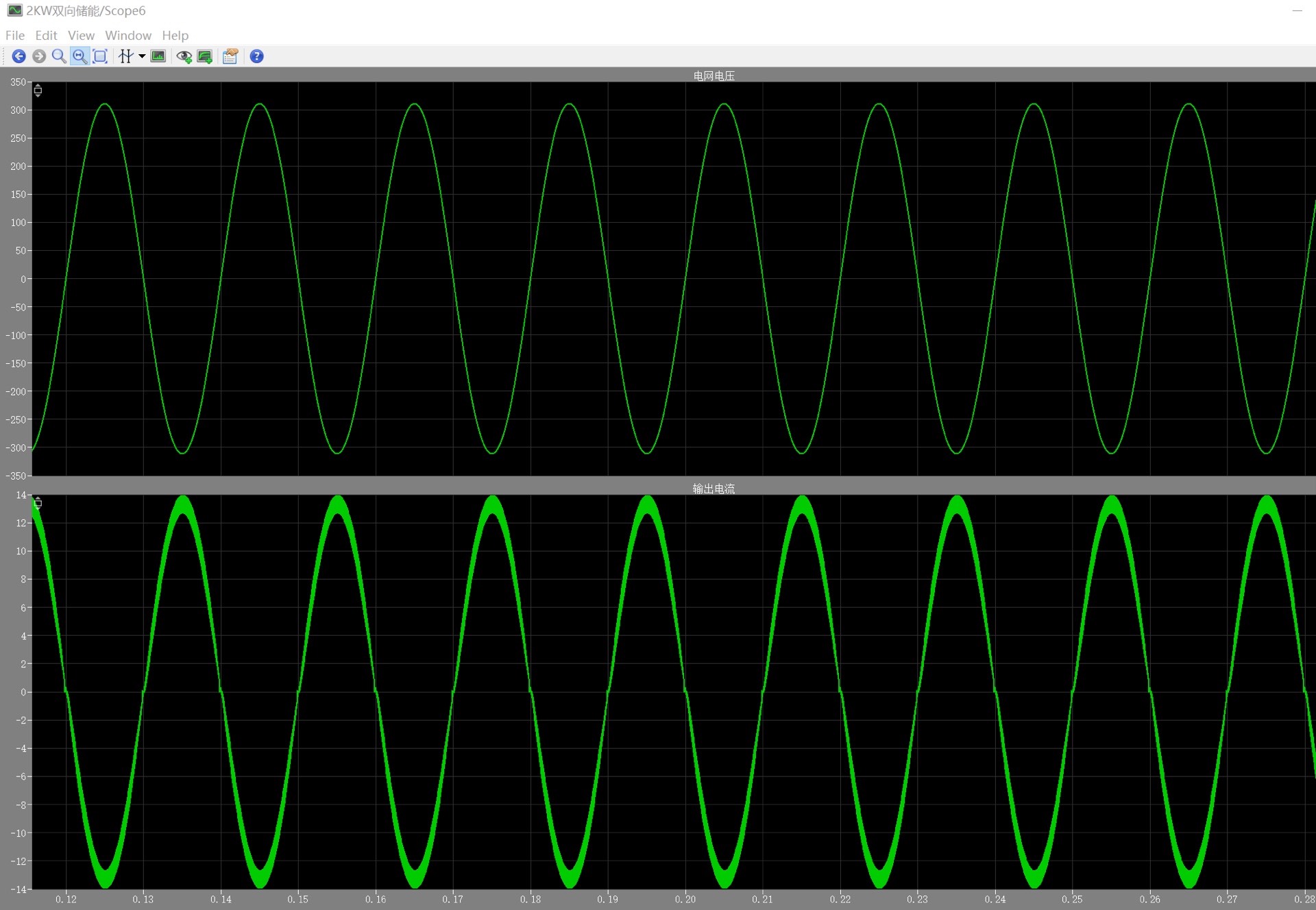The image size is (1316, 910).
Task: Open the View menu
Action: click(x=81, y=35)
